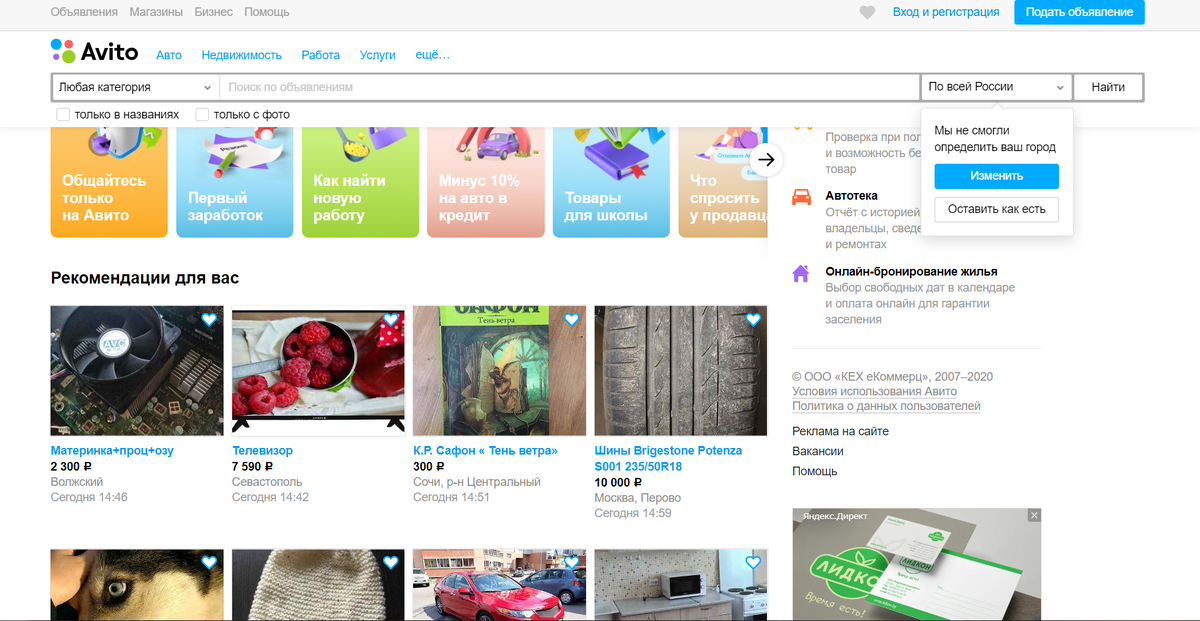Viewport: 1200px width, 621px height.
Task: Open 'Первый заработок' story card
Action: [x=235, y=181]
